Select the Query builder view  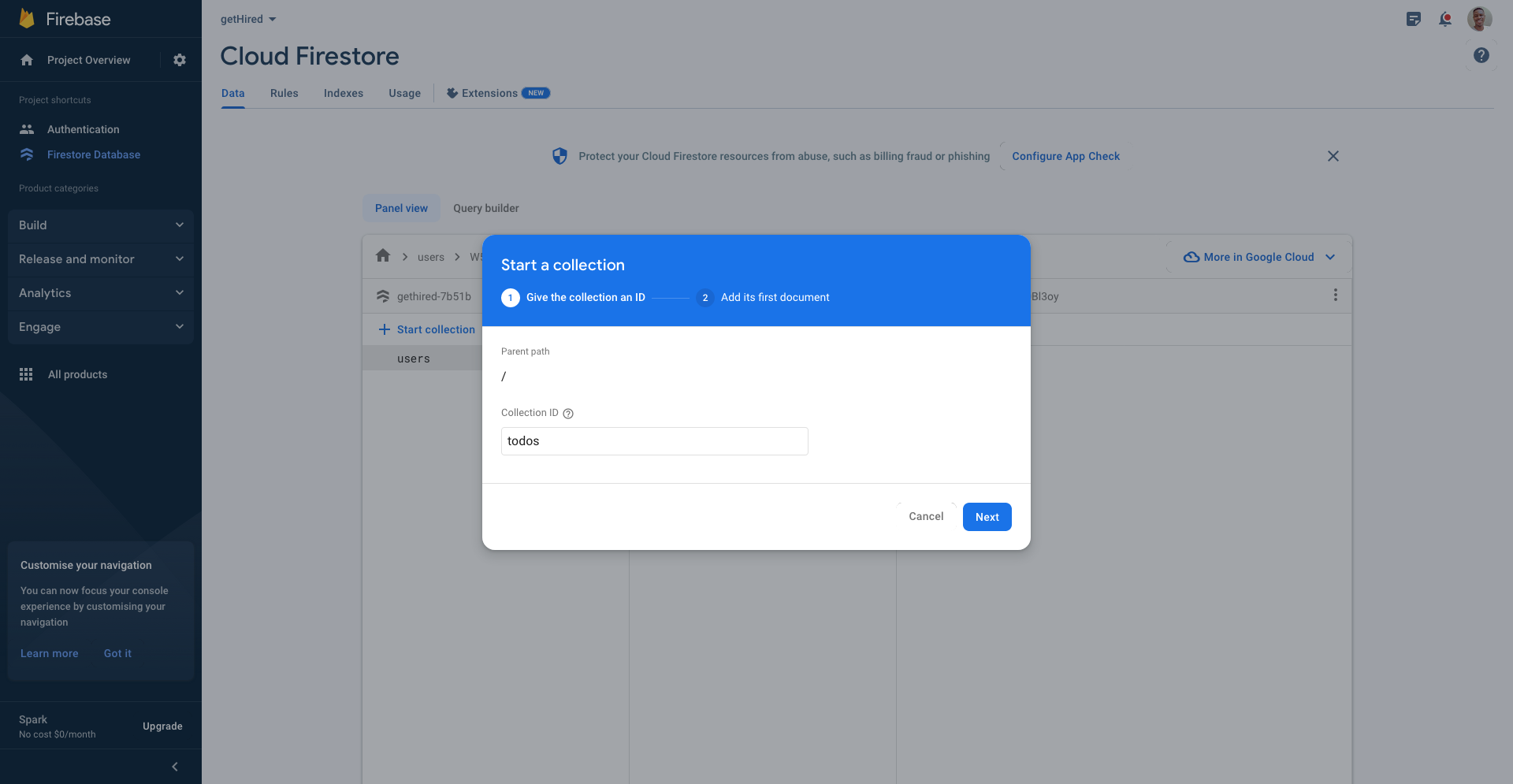click(485, 208)
